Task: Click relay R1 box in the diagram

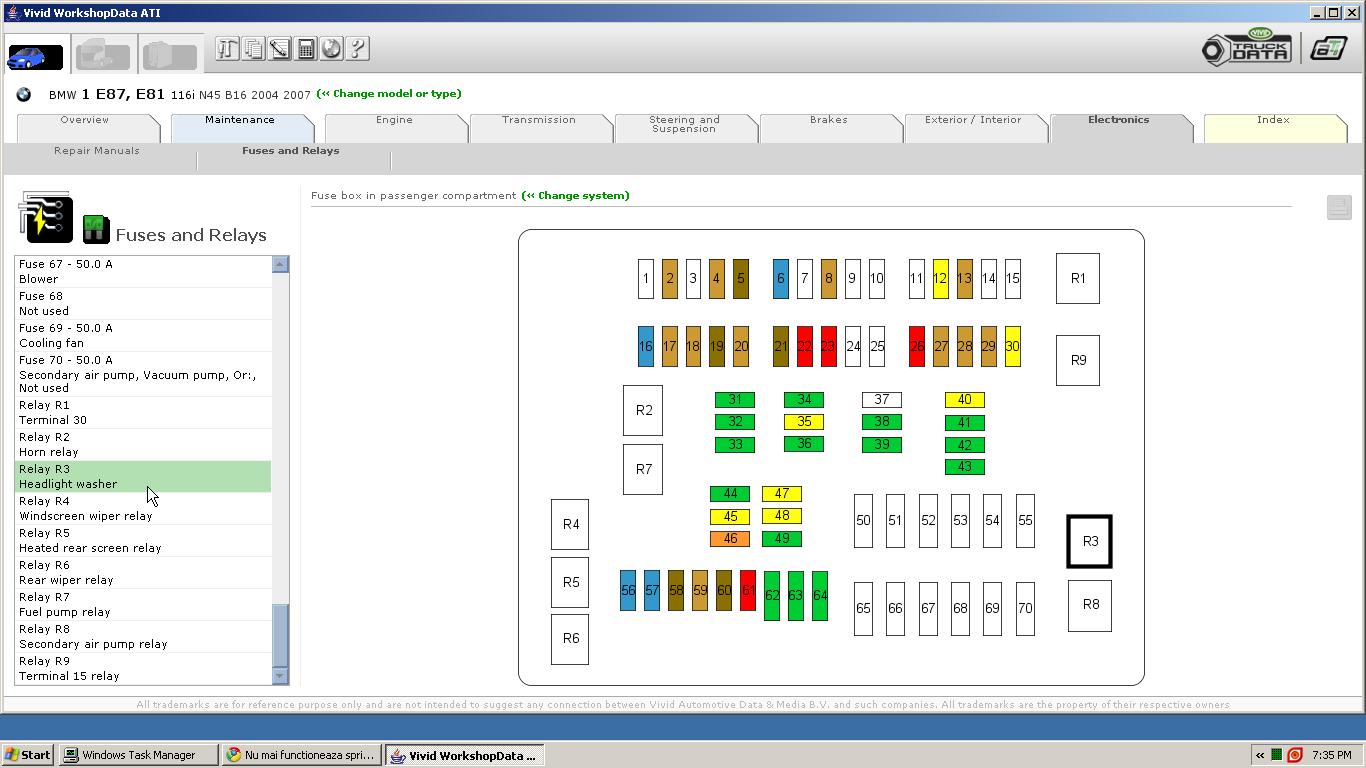Action: [1078, 278]
